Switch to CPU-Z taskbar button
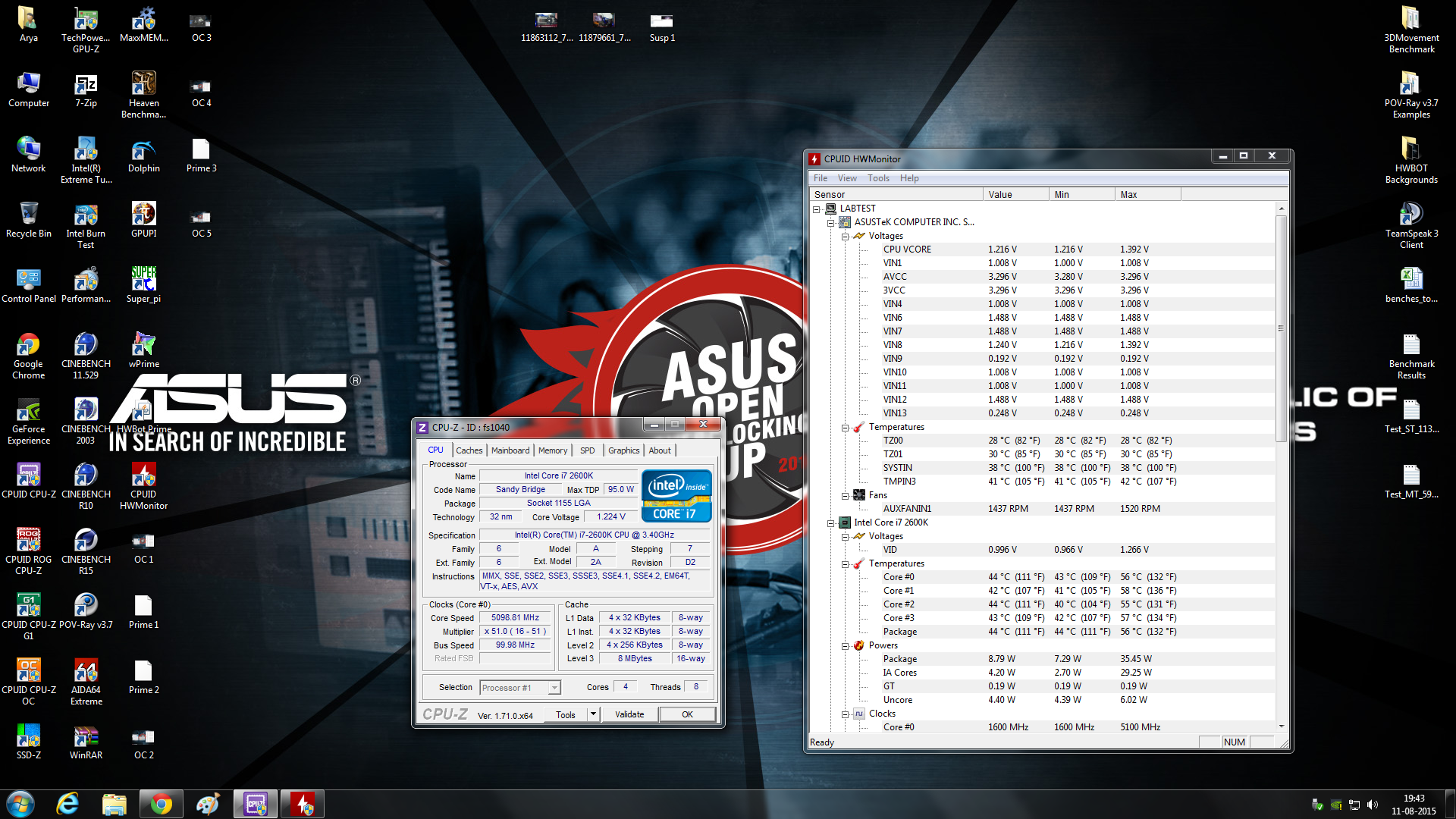 (256, 804)
